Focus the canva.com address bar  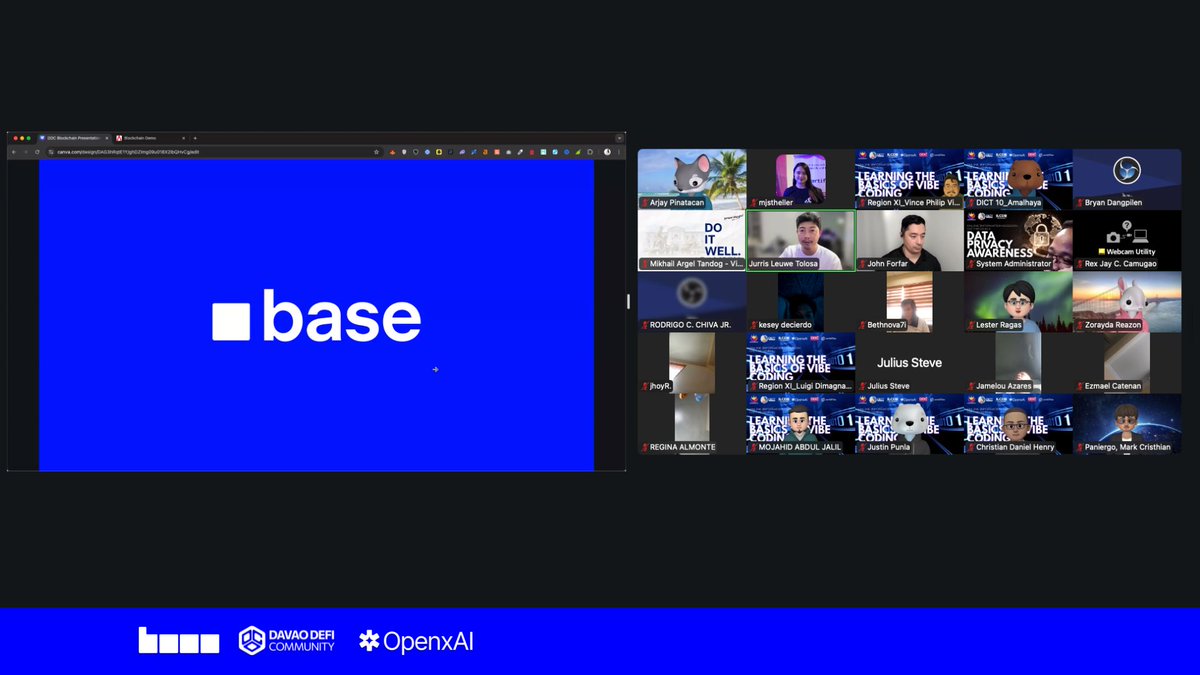click(213, 152)
